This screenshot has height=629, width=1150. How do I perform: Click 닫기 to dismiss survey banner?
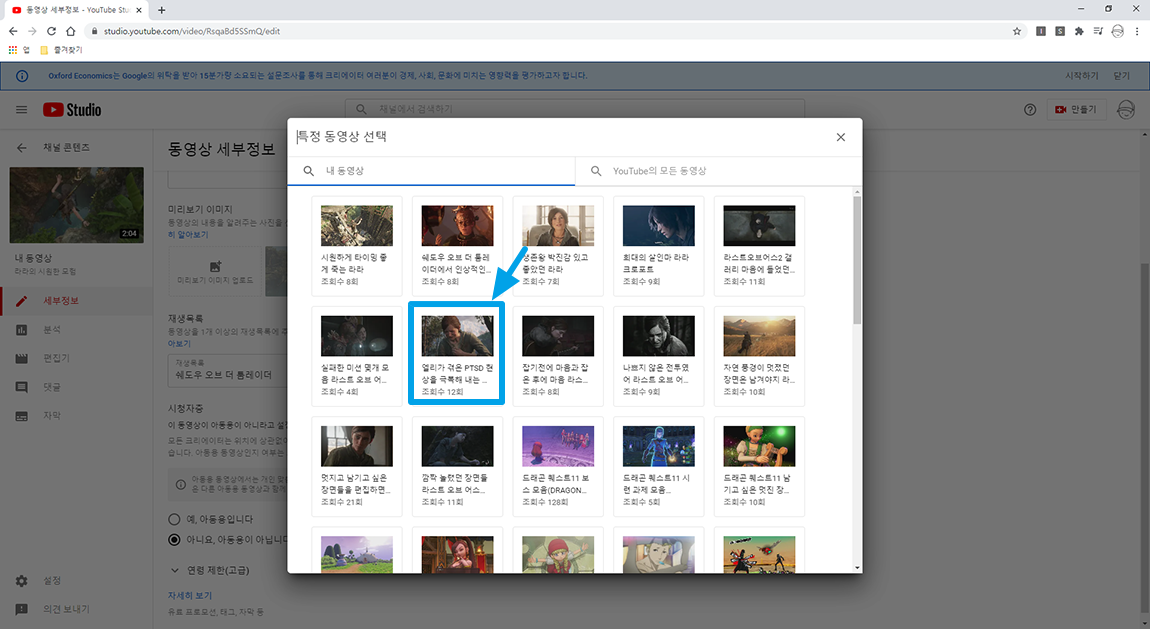click(x=1121, y=76)
